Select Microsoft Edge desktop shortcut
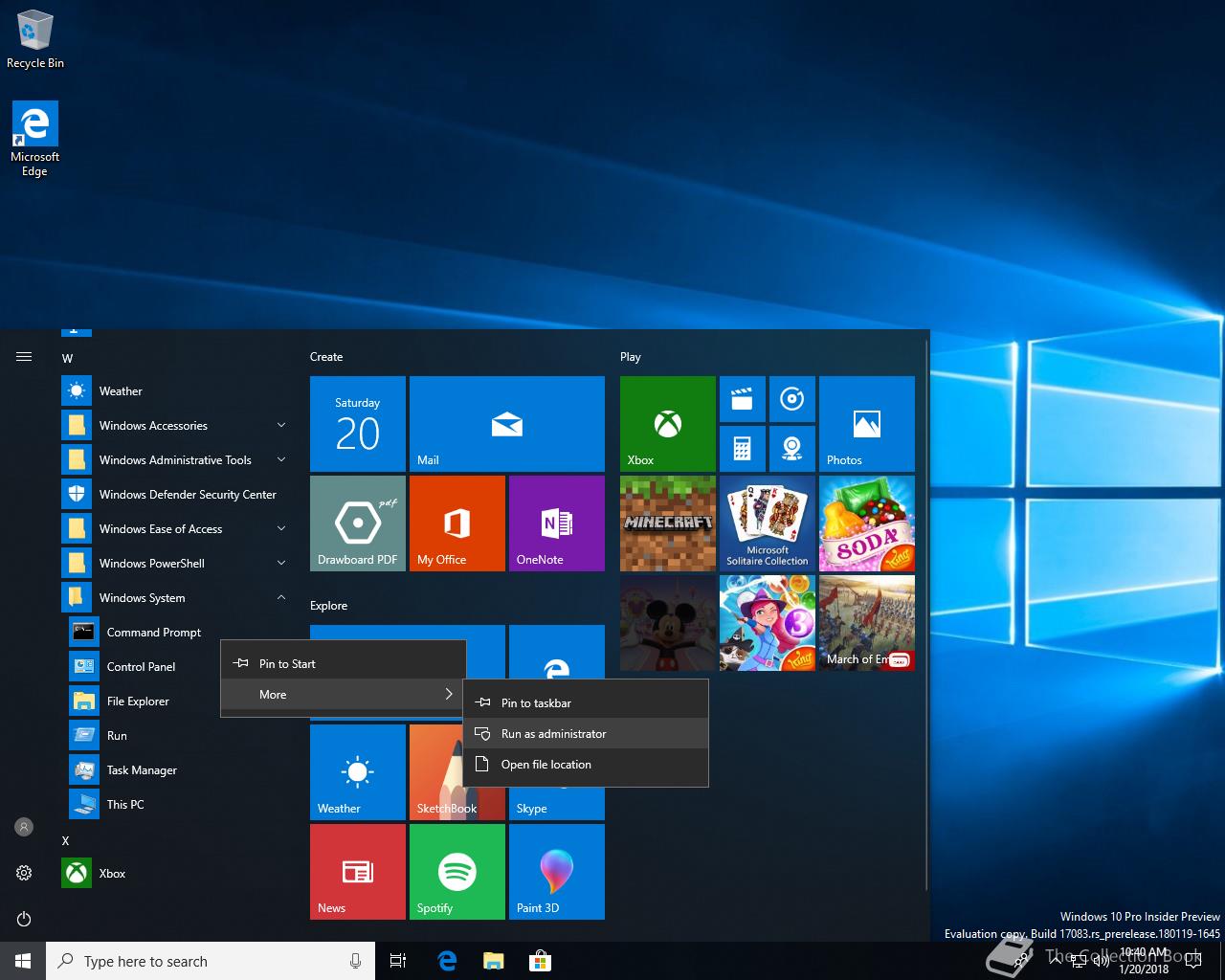The image size is (1225, 980). click(35, 139)
